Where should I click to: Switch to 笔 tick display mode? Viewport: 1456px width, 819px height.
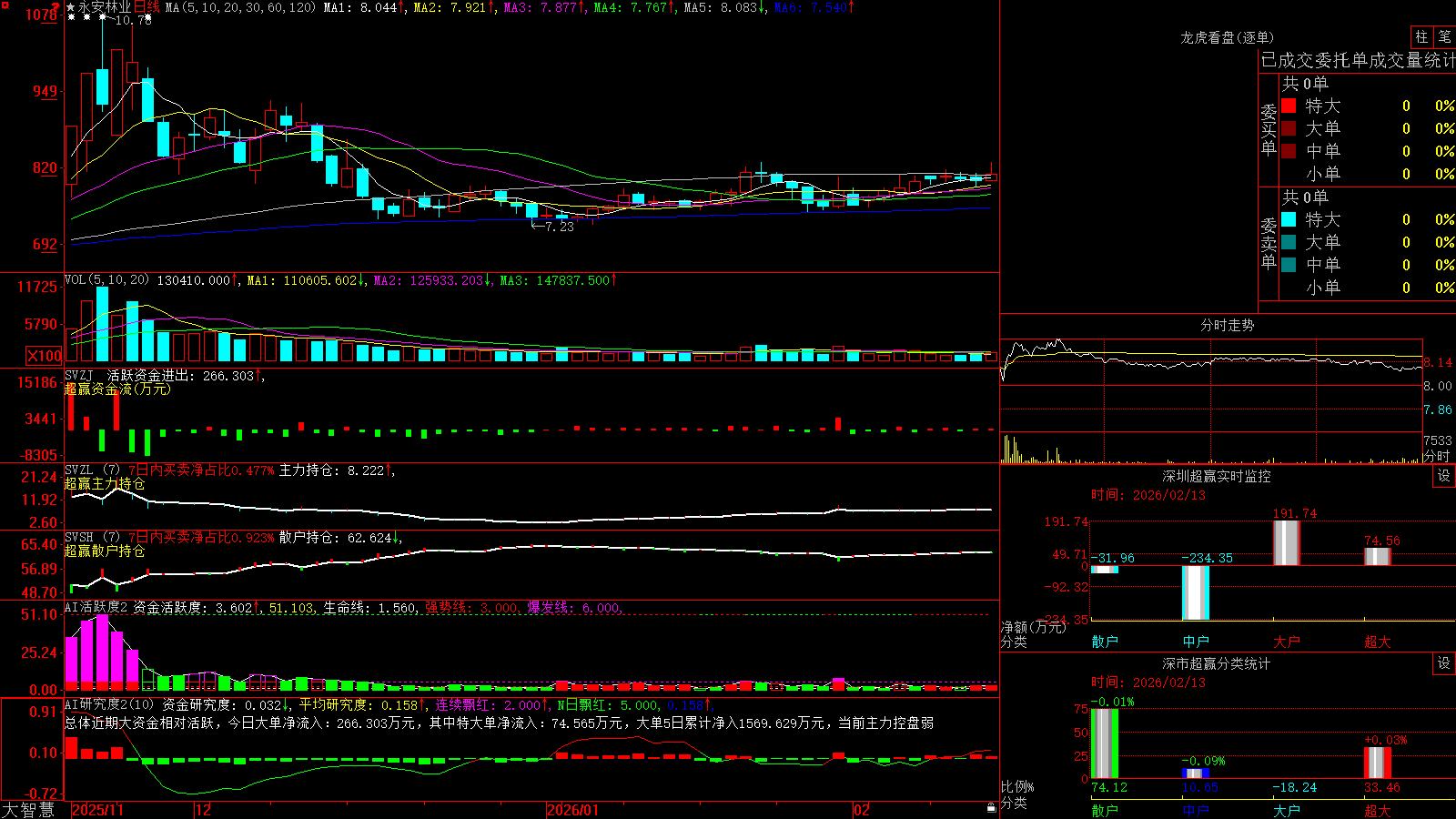click(1444, 36)
